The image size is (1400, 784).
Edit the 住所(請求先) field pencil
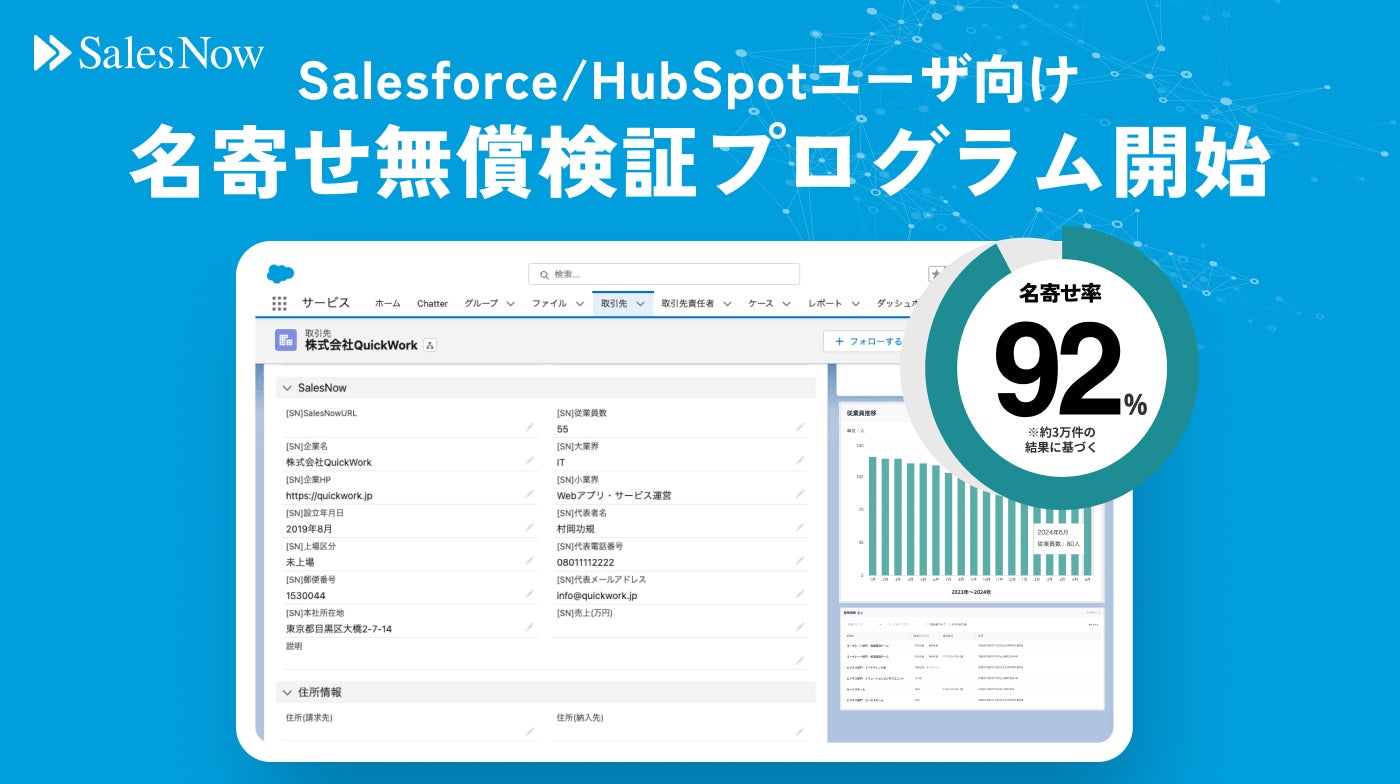pyautogui.click(x=530, y=732)
